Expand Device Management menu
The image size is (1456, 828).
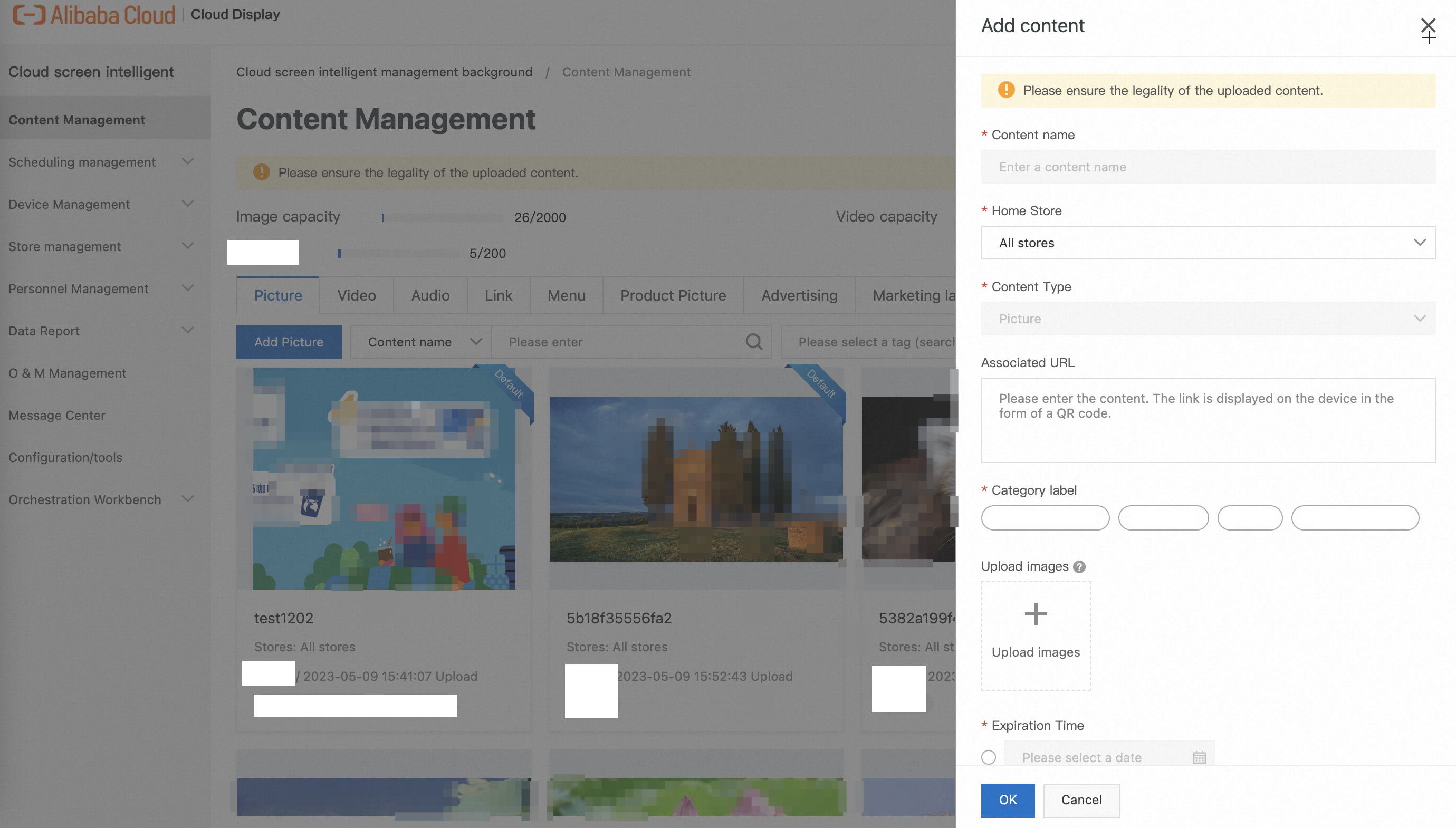188,204
